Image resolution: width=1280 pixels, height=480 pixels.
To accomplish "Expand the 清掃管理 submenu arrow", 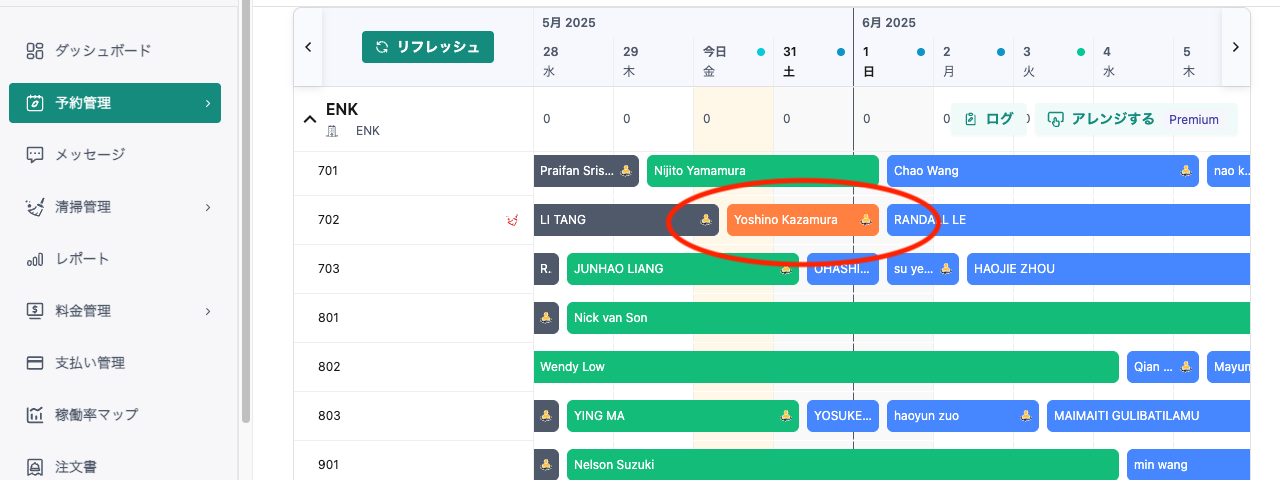I will [208, 207].
